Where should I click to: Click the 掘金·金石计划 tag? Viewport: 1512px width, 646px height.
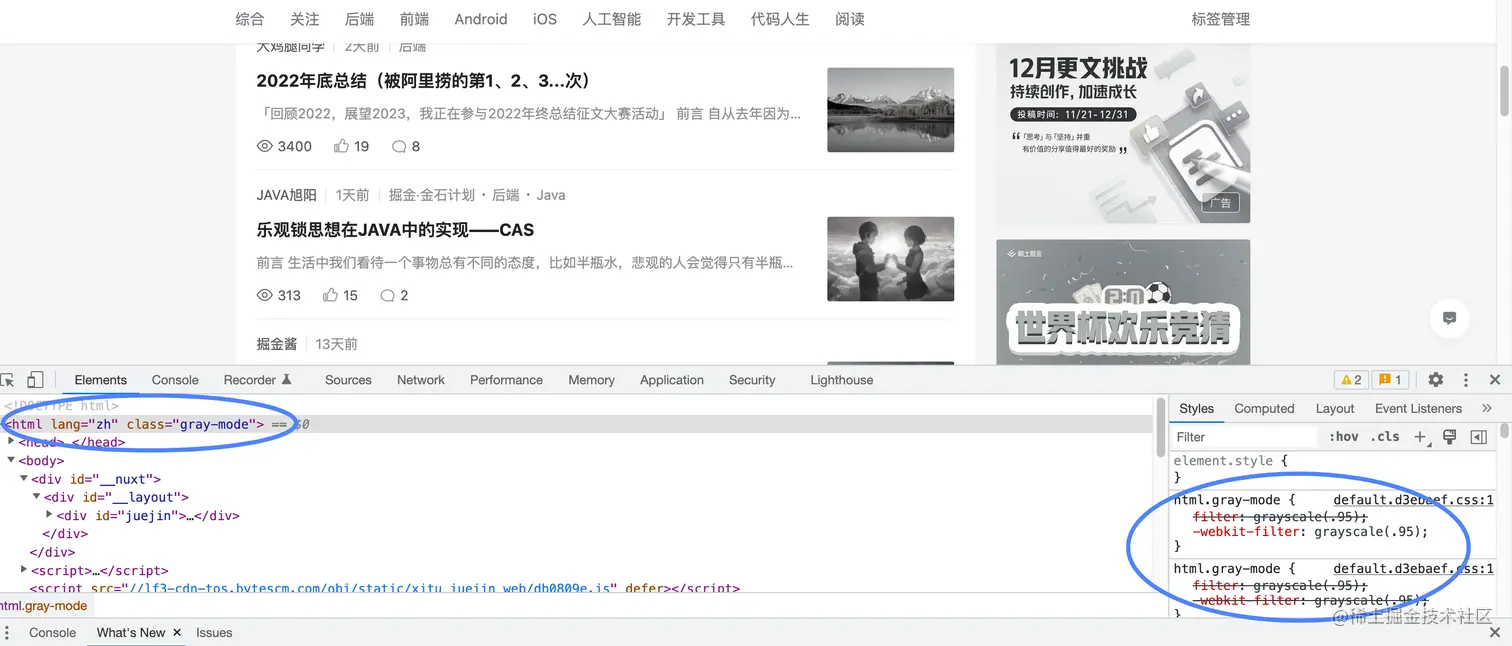tap(432, 195)
